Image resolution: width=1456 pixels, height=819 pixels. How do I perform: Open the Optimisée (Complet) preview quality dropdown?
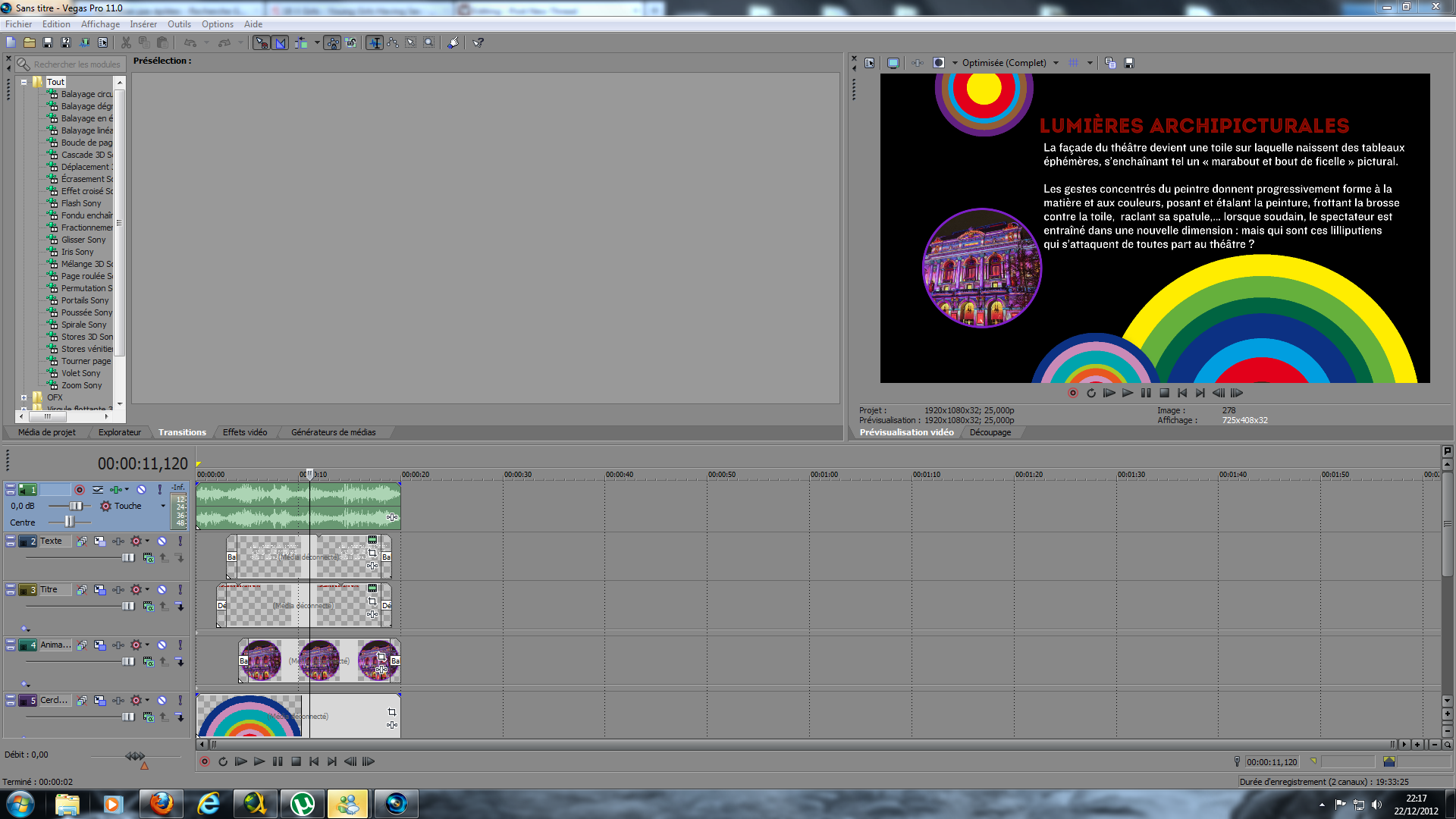(x=1056, y=63)
